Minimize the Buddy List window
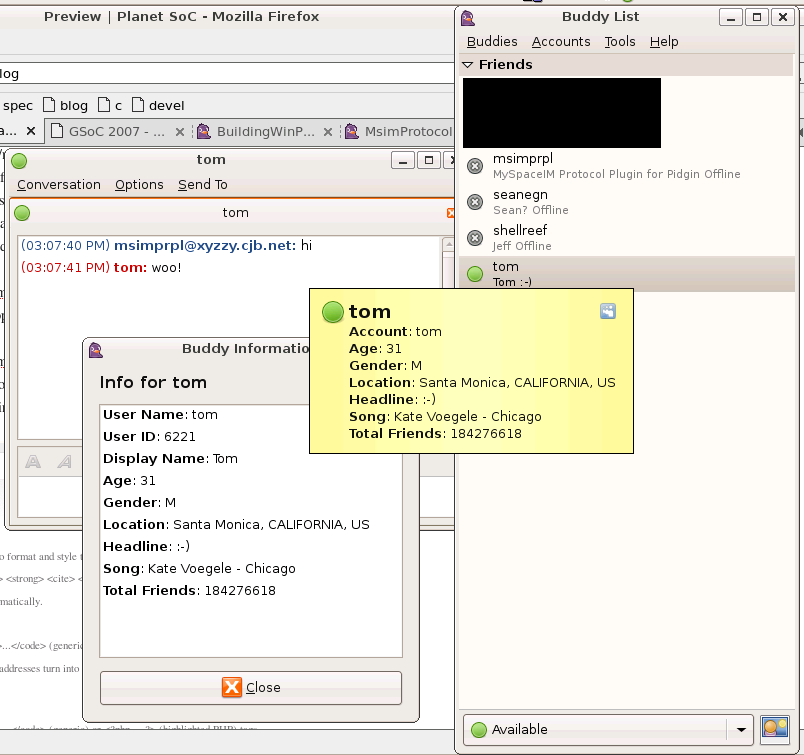The height and width of the screenshot is (755, 804). click(731, 17)
